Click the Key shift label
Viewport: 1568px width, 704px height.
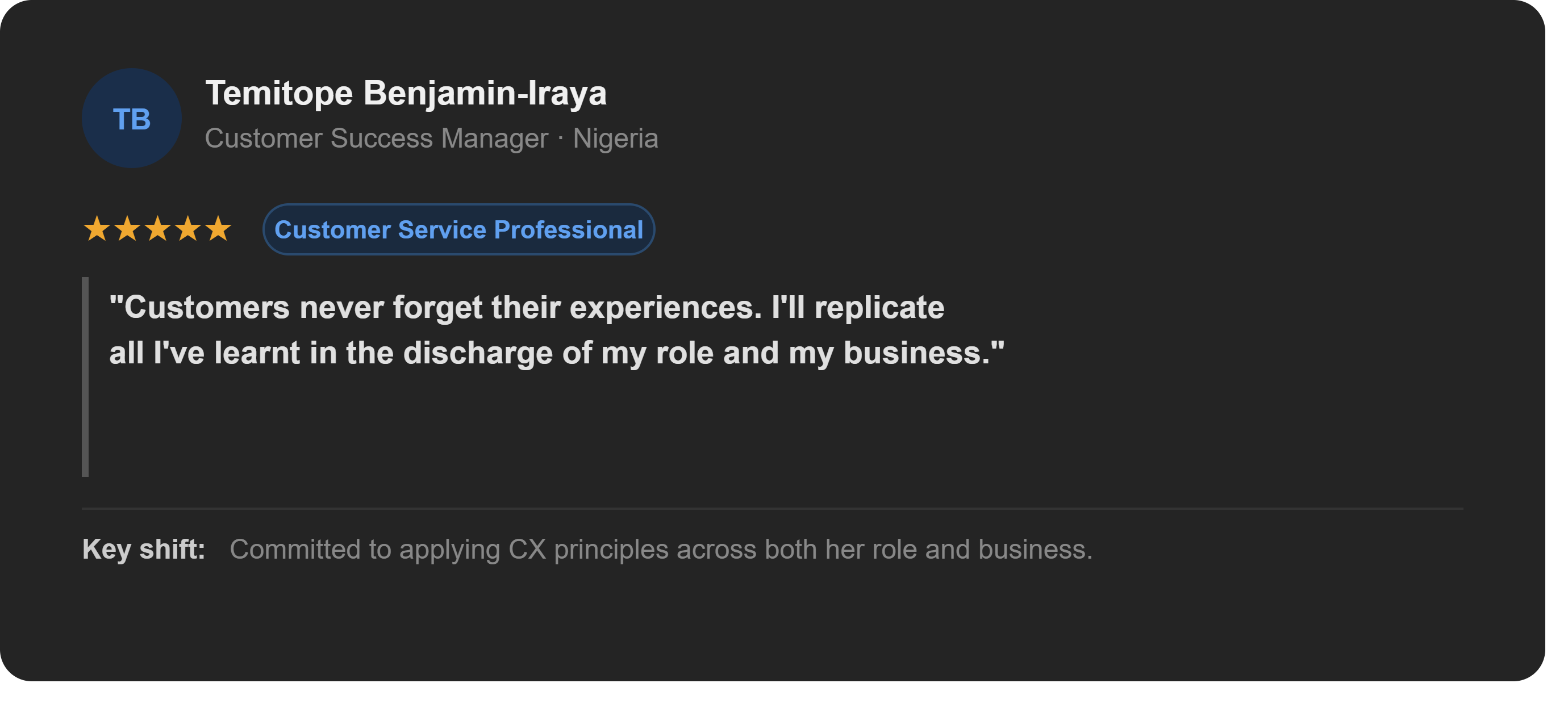pyautogui.click(x=144, y=549)
